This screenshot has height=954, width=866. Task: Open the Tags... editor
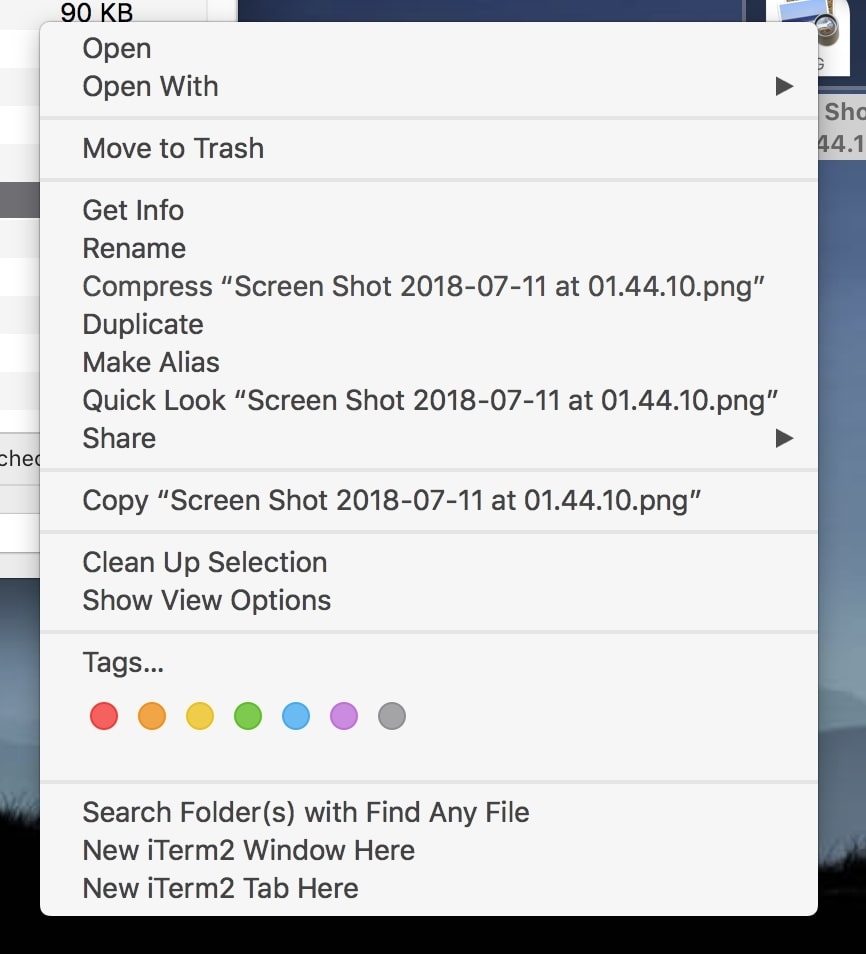point(123,662)
